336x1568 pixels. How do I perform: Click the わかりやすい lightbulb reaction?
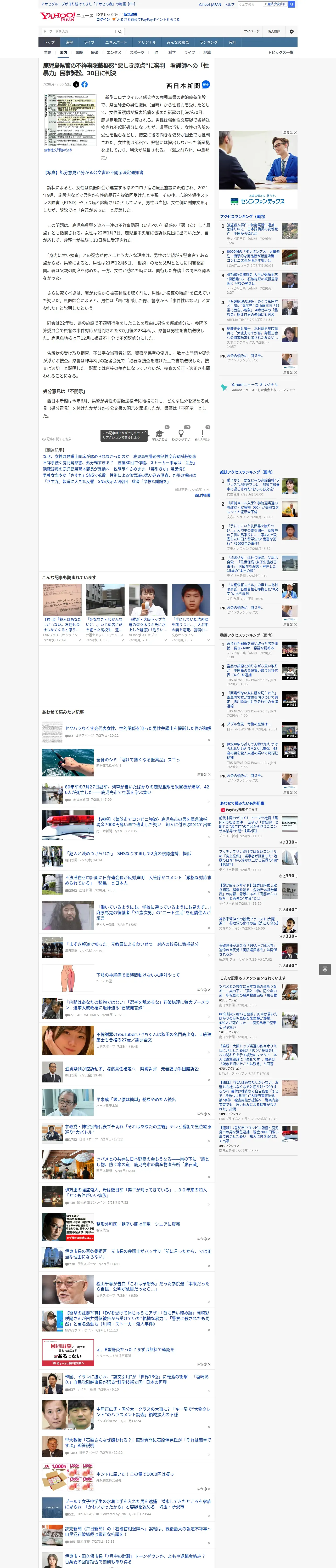coord(181,433)
